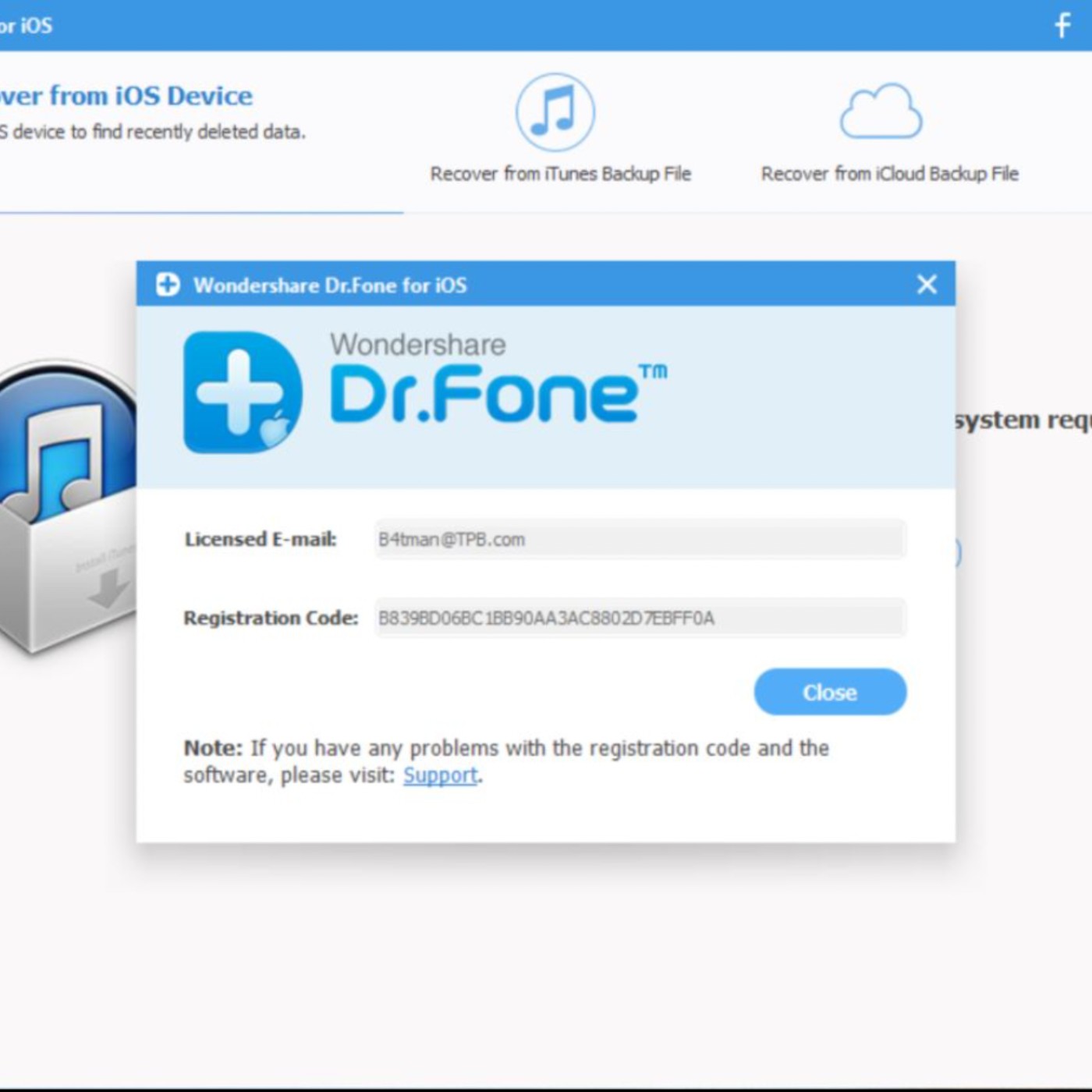Open the Facebook icon in title bar
Screen dimensions: 1092x1092
[1062, 25]
